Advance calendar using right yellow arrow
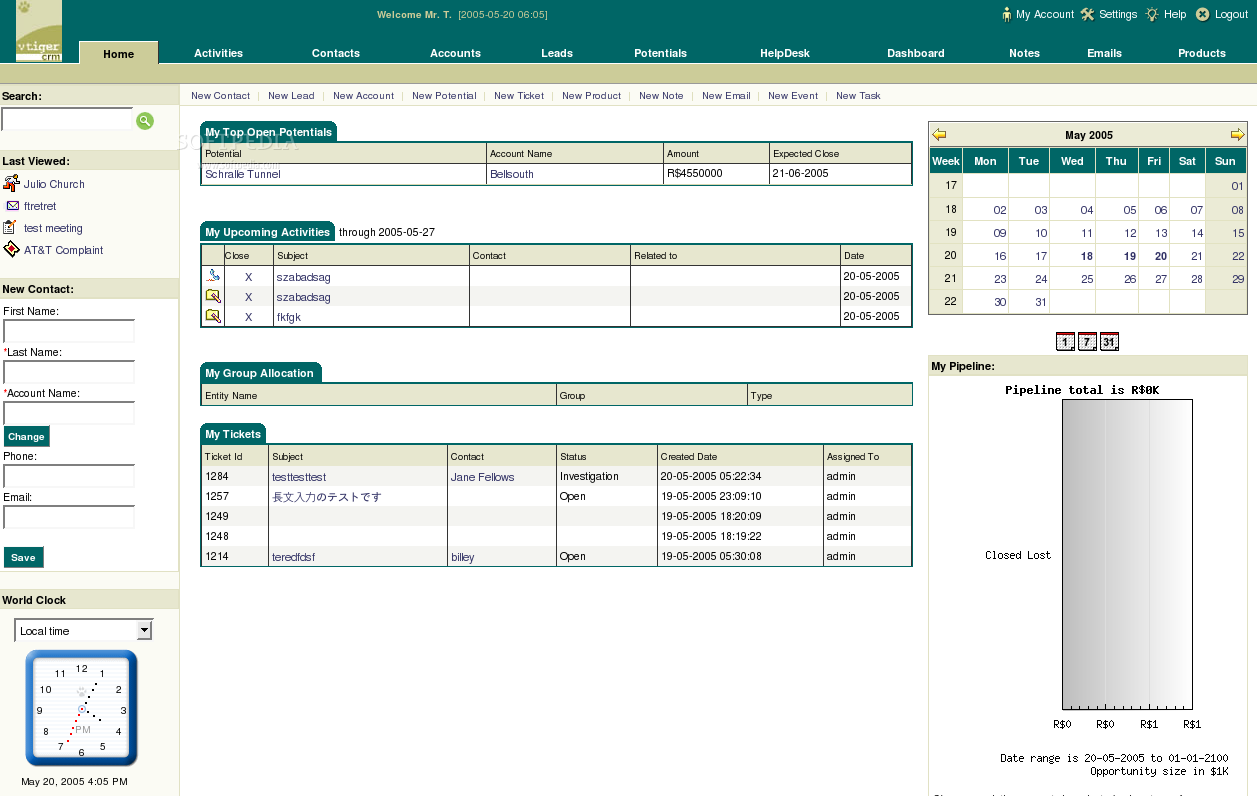The height and width of the screenshot is (796, 1257). pyautogui.click(x=1237, y=134)
